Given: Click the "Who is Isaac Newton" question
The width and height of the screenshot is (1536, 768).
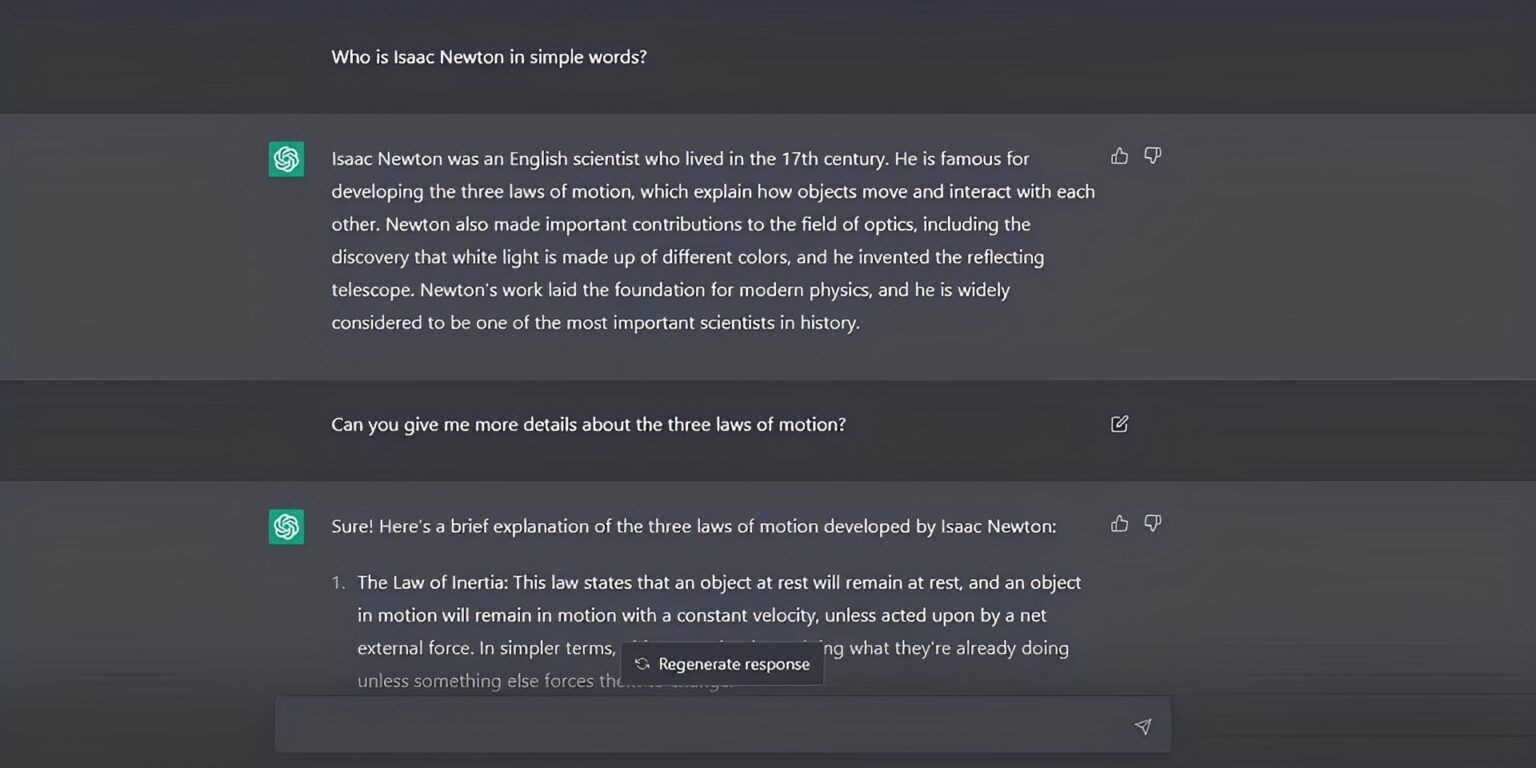Looking at the screenshot, I should click(x=489, y=57).
